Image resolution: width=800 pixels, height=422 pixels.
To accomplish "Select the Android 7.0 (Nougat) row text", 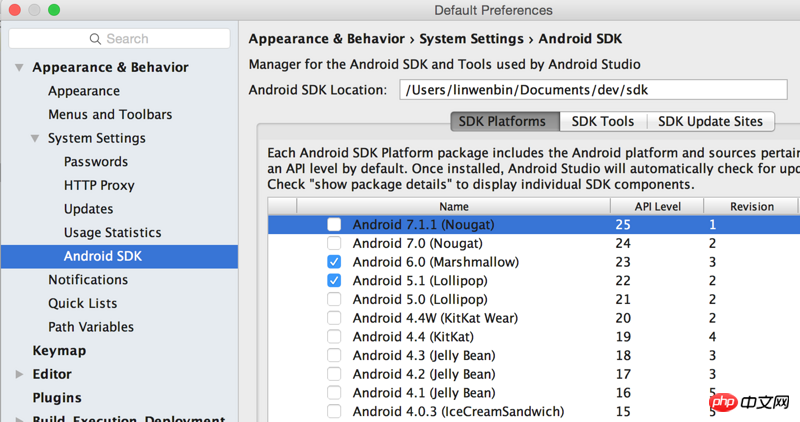I will pyautogui.click(x=417, y=243).
